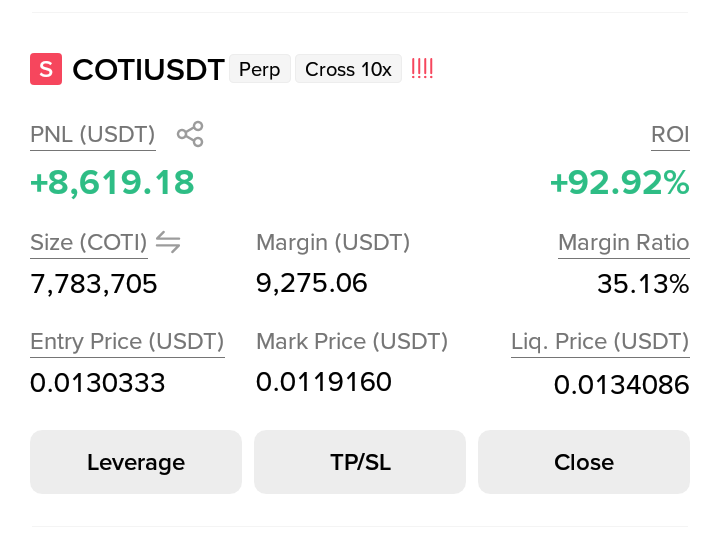Screen dimensions: 720x543
Task: Close the COTIUSDT position
Action: [x=584, y=462]
